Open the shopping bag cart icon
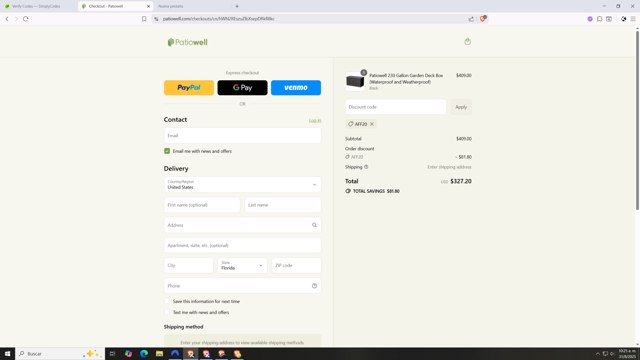The width and height of the screenshot is (640, 360). click(467, 42)
